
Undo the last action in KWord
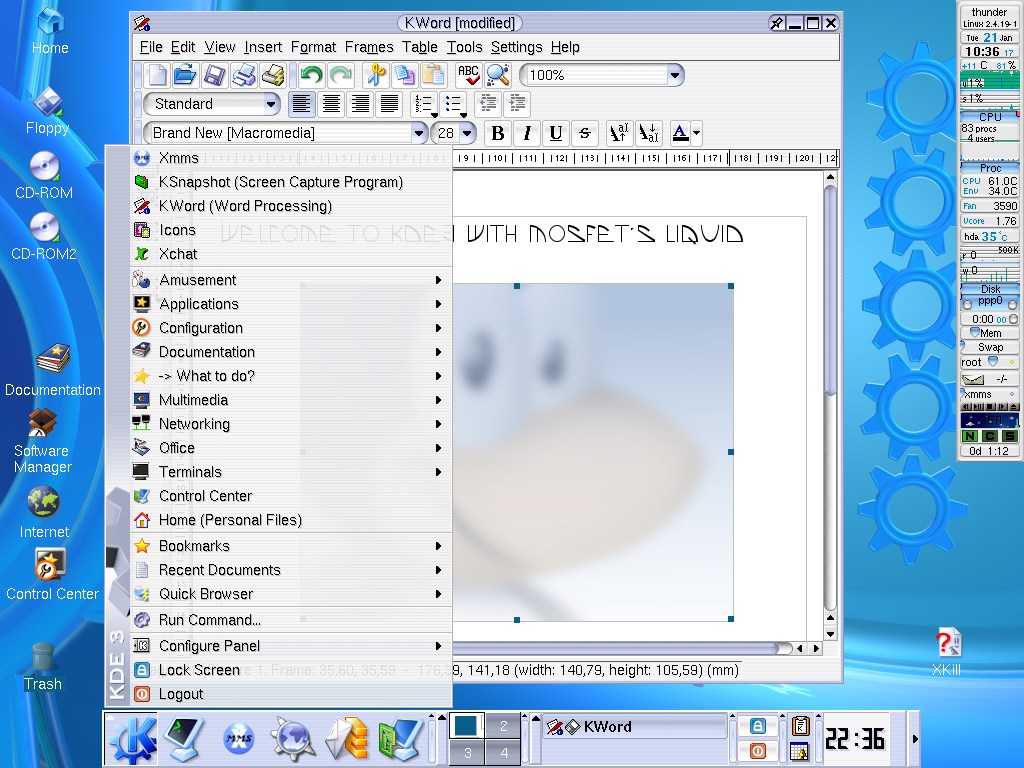[312, 75]
